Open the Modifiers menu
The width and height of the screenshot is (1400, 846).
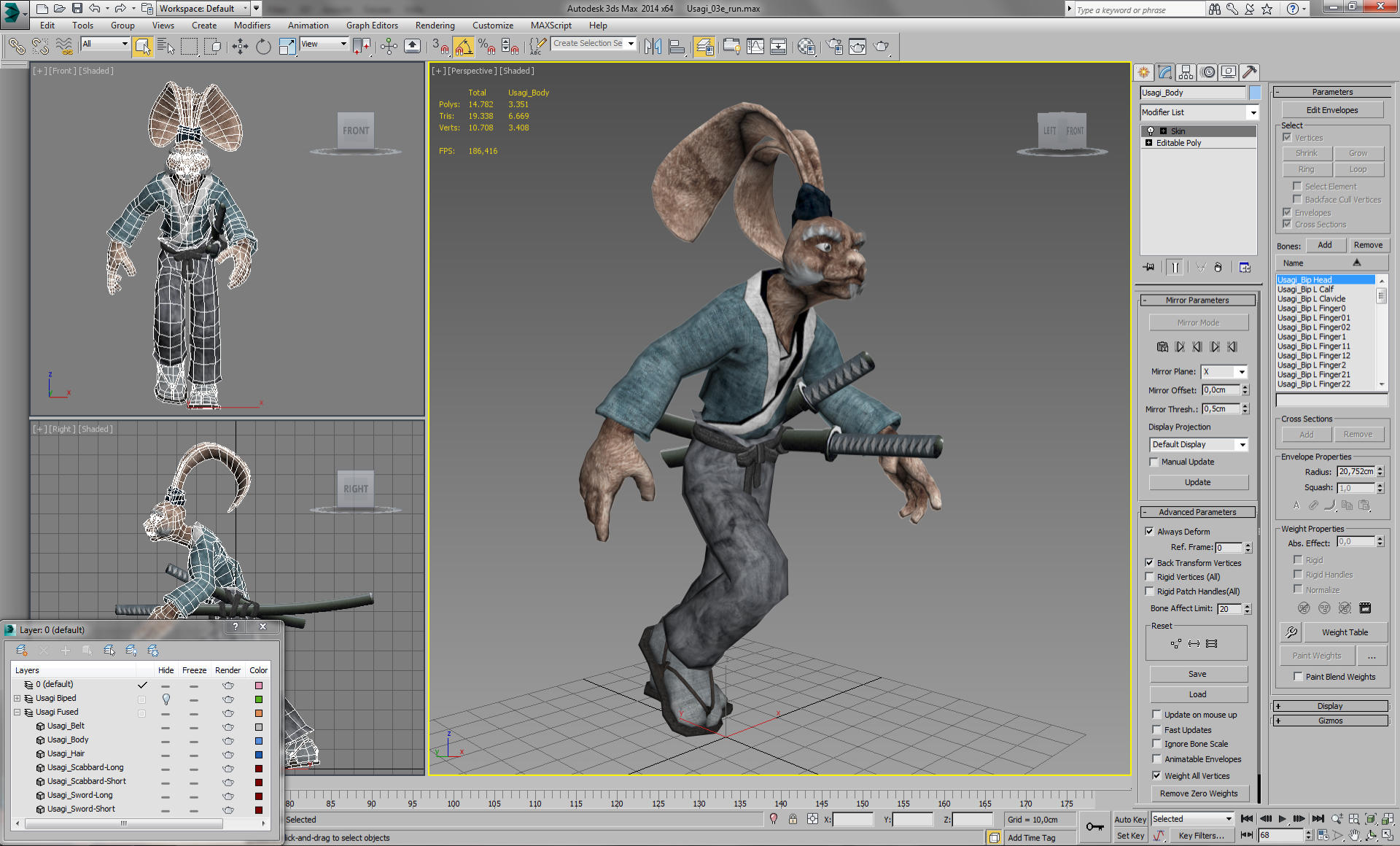(x=252, y=26)
